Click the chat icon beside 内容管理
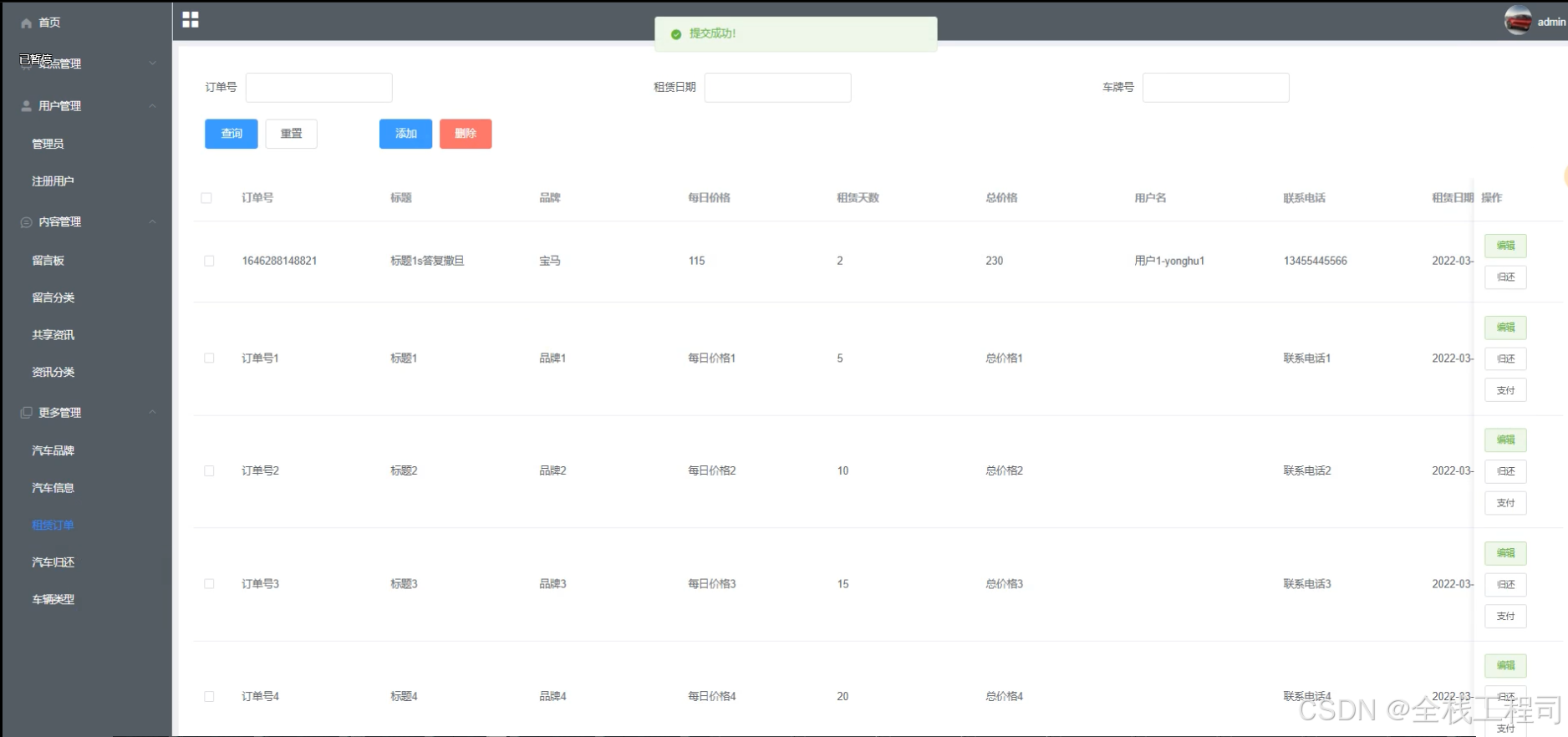This screenshot has width=1568, height=737. (x=26, y=222)
